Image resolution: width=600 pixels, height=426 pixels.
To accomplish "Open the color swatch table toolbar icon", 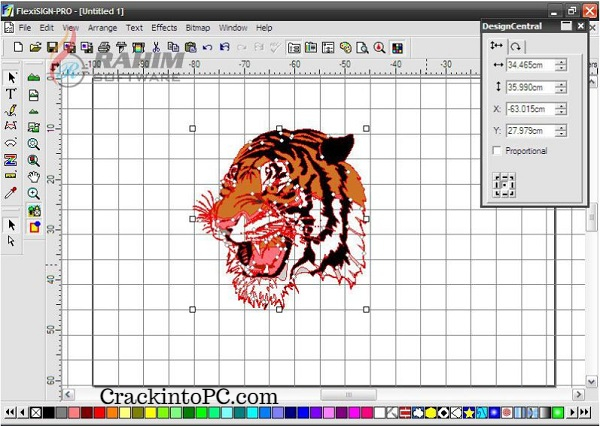I will pos(397,48).
